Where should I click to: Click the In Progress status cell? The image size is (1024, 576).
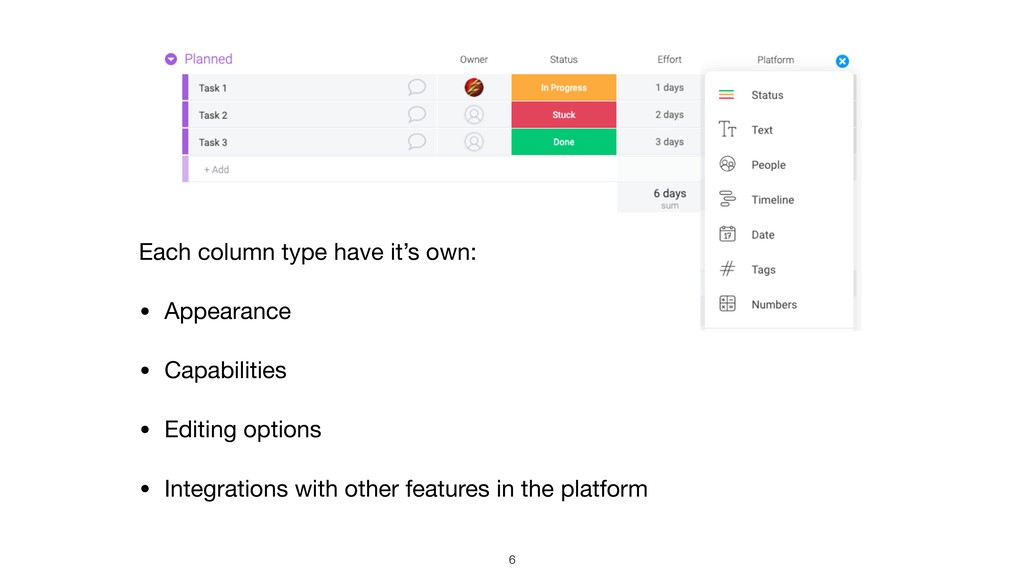click(x=564, y=88)
